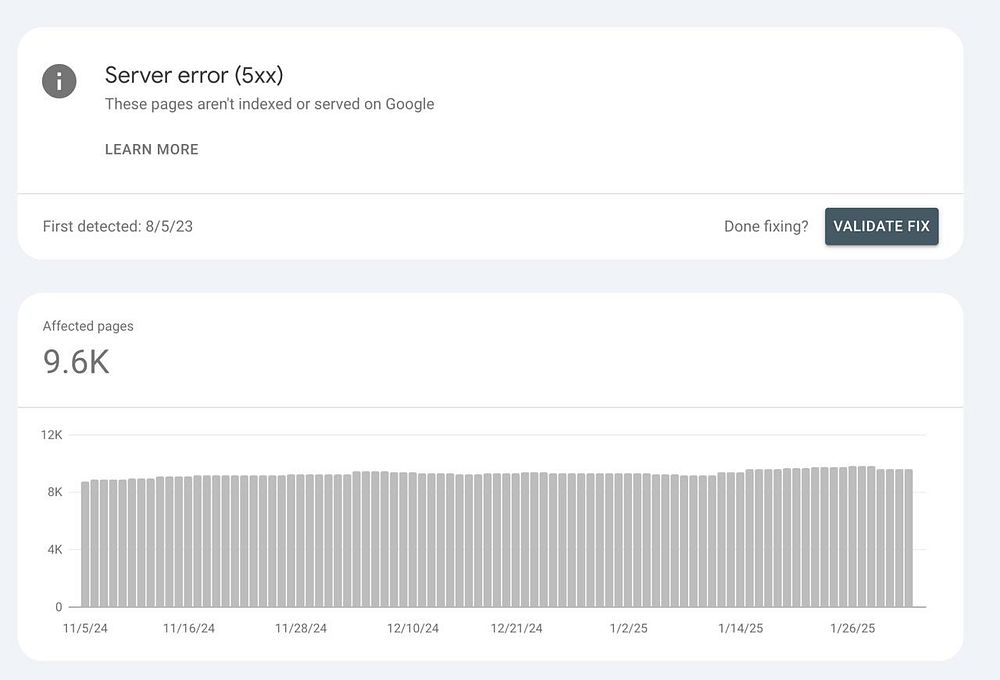
Task: Select the rightmost bar in the chart
Action: tap(909, 538)
